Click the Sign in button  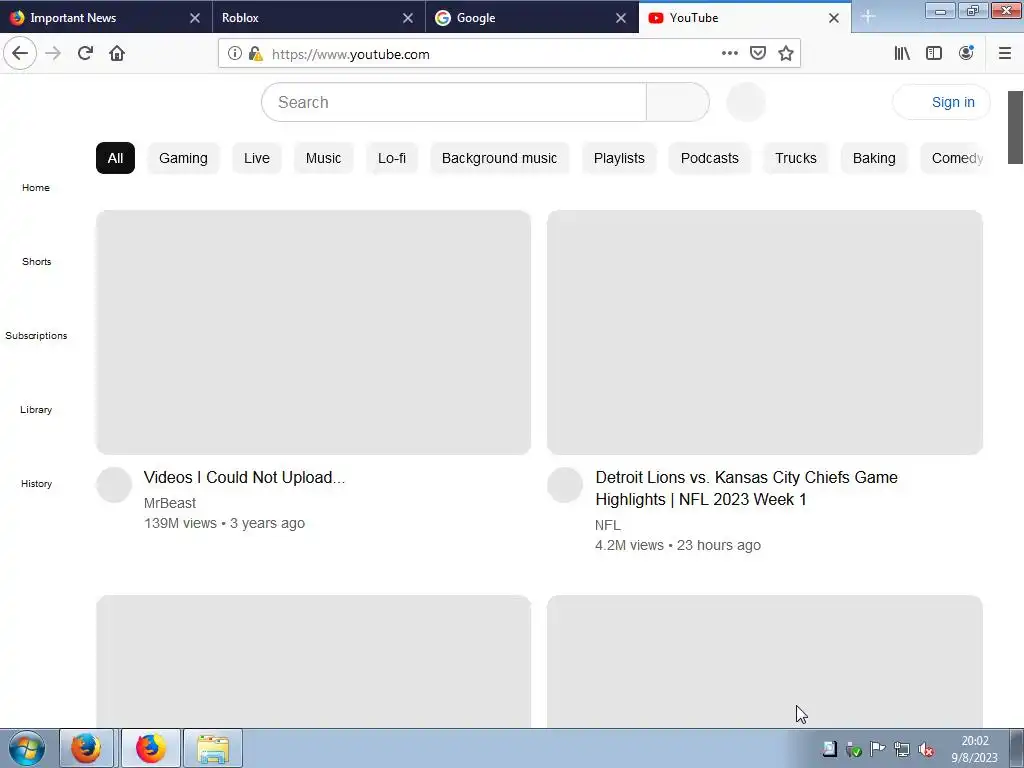click(941, 102)
